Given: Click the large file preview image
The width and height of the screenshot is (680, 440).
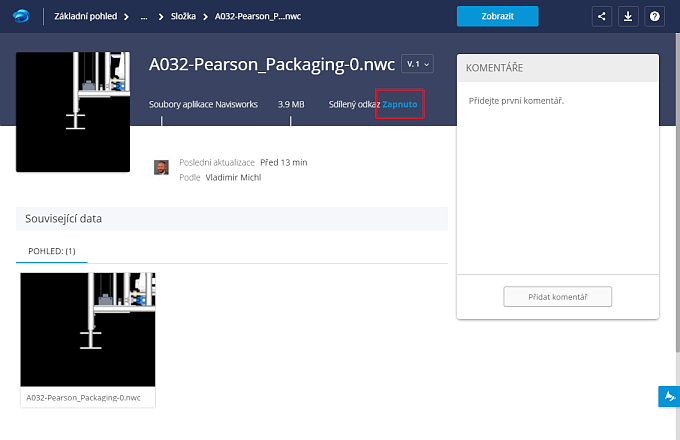Looking at the screenshot, I should pyautogui.click(x=73, y=112).
